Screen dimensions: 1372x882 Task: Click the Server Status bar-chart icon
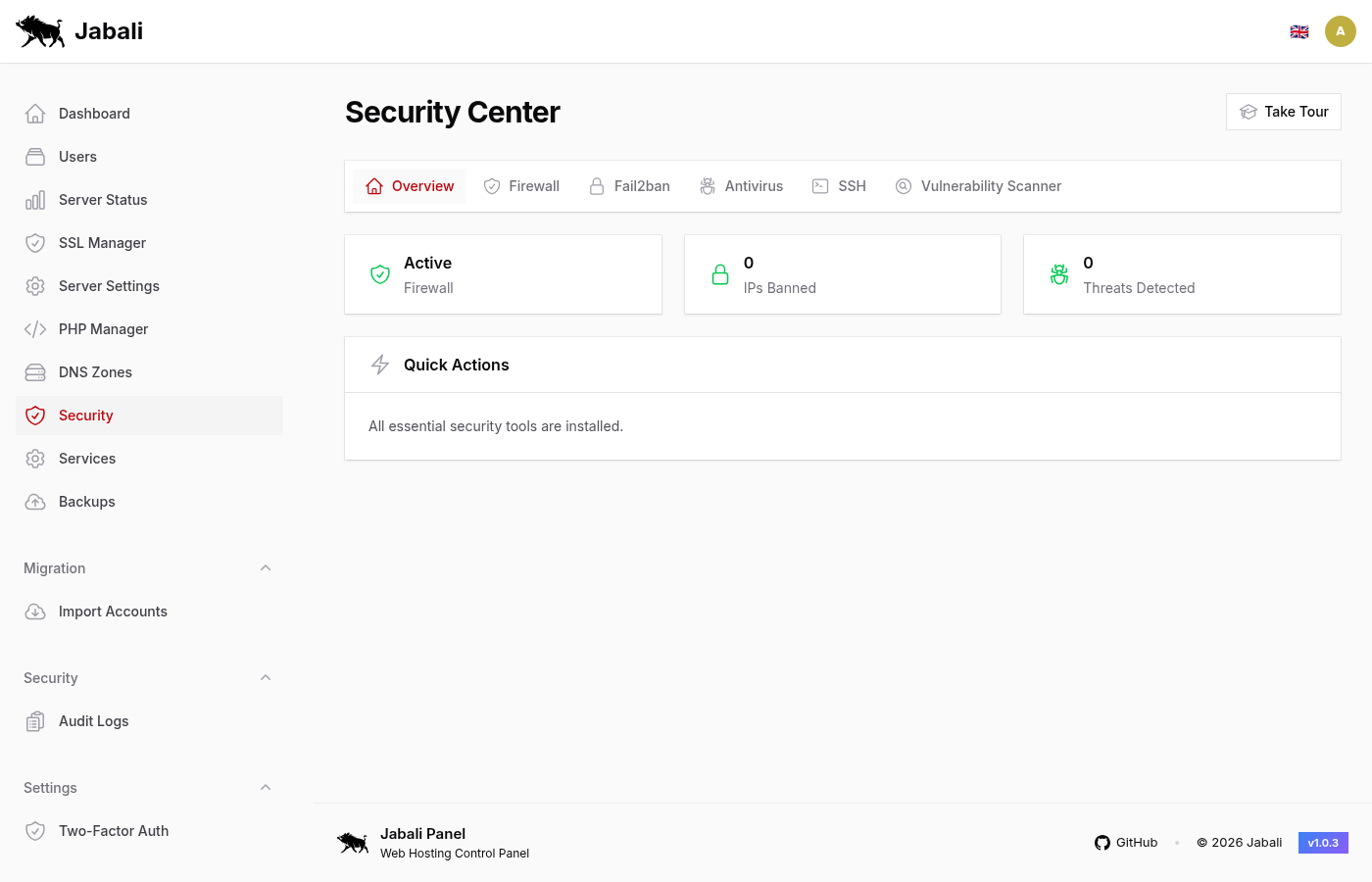coord(35,199)
